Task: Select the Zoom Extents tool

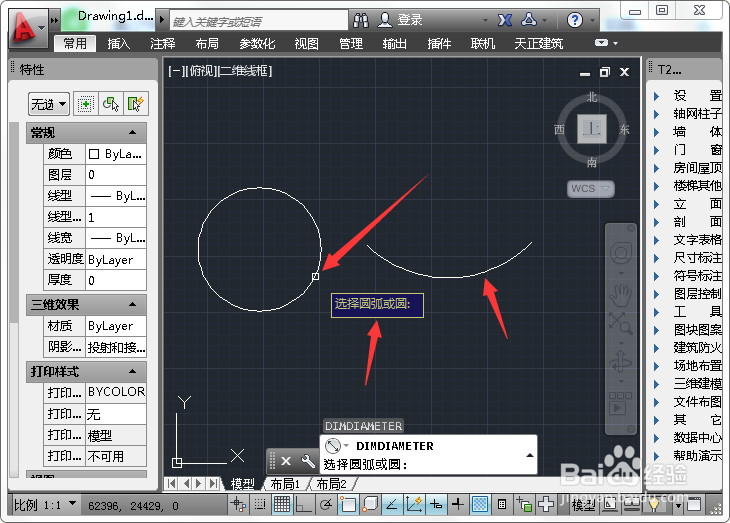Action: 621,323
